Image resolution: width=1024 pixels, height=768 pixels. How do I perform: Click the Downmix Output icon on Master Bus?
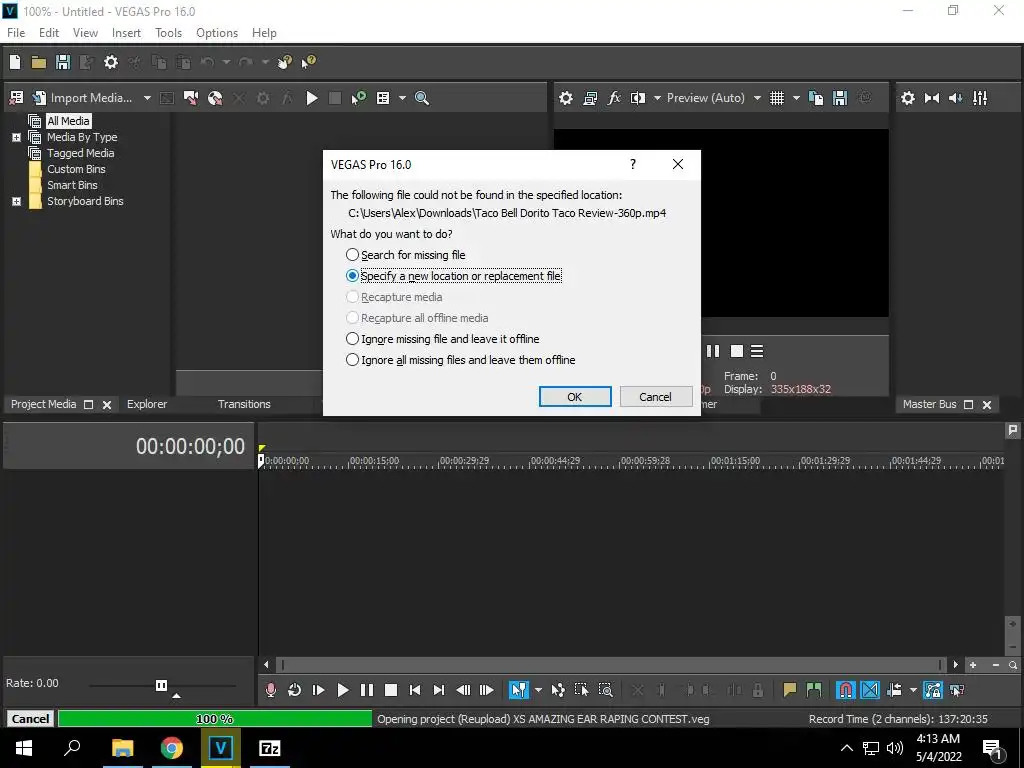coord(932,98)
